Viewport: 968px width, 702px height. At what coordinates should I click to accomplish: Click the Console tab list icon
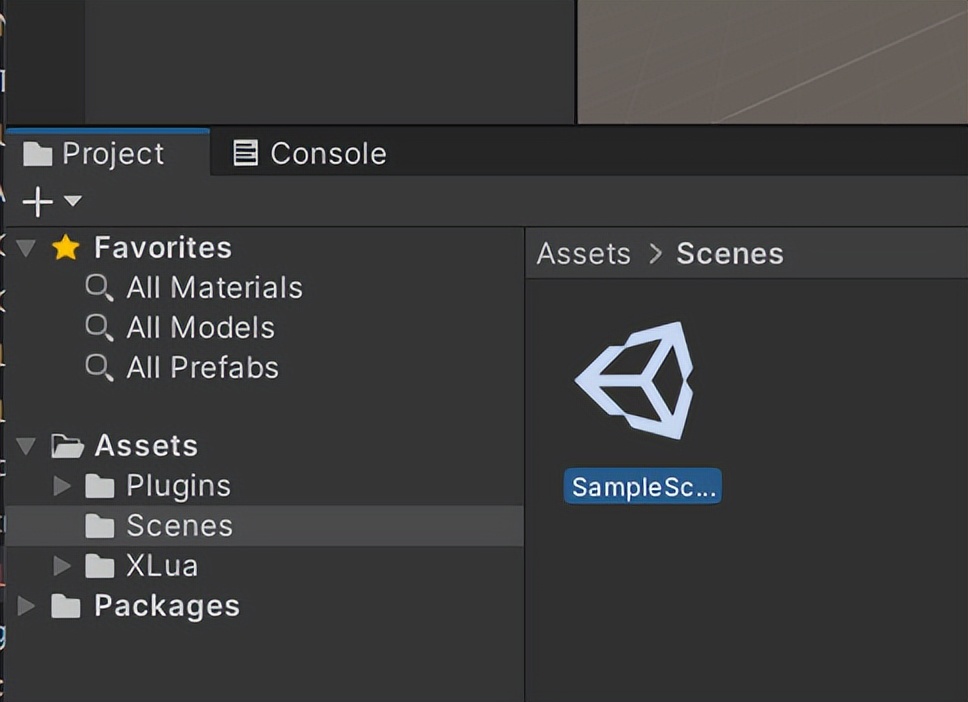pos(245,153)
